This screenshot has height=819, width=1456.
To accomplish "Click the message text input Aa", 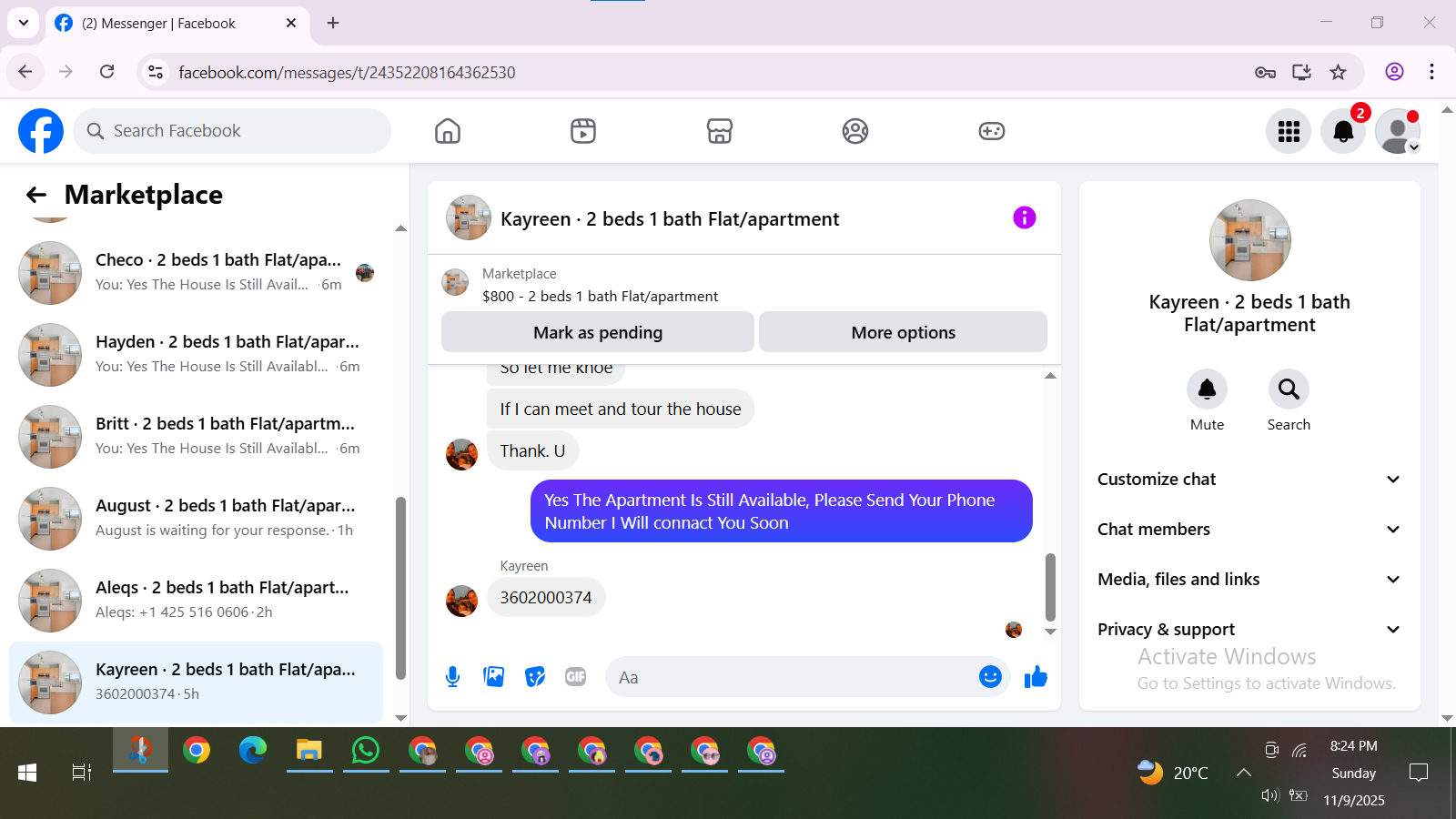I will (x=792, y=677).
